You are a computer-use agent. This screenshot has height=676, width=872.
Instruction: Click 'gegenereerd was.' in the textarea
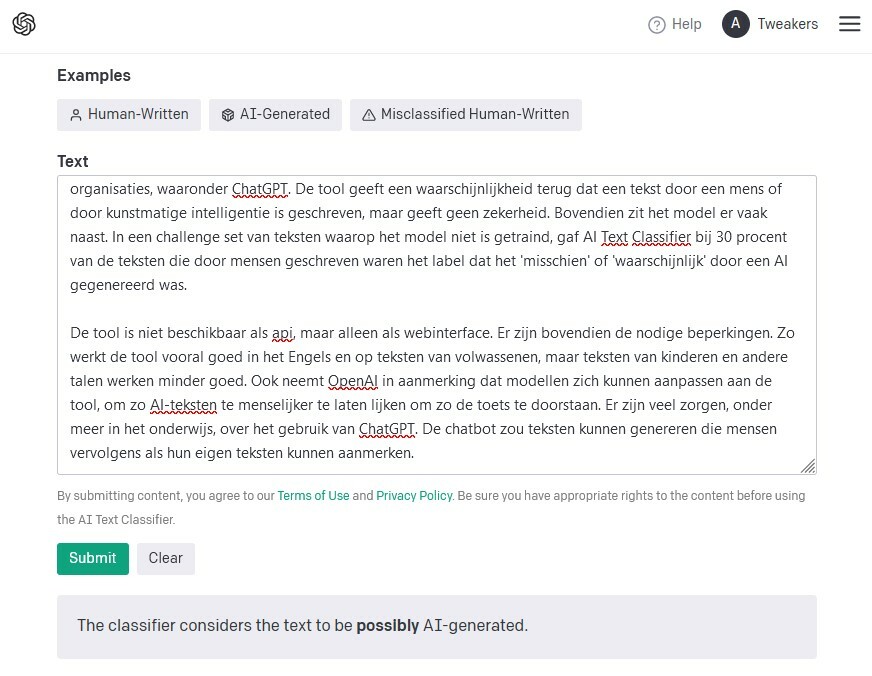point(128,286)
